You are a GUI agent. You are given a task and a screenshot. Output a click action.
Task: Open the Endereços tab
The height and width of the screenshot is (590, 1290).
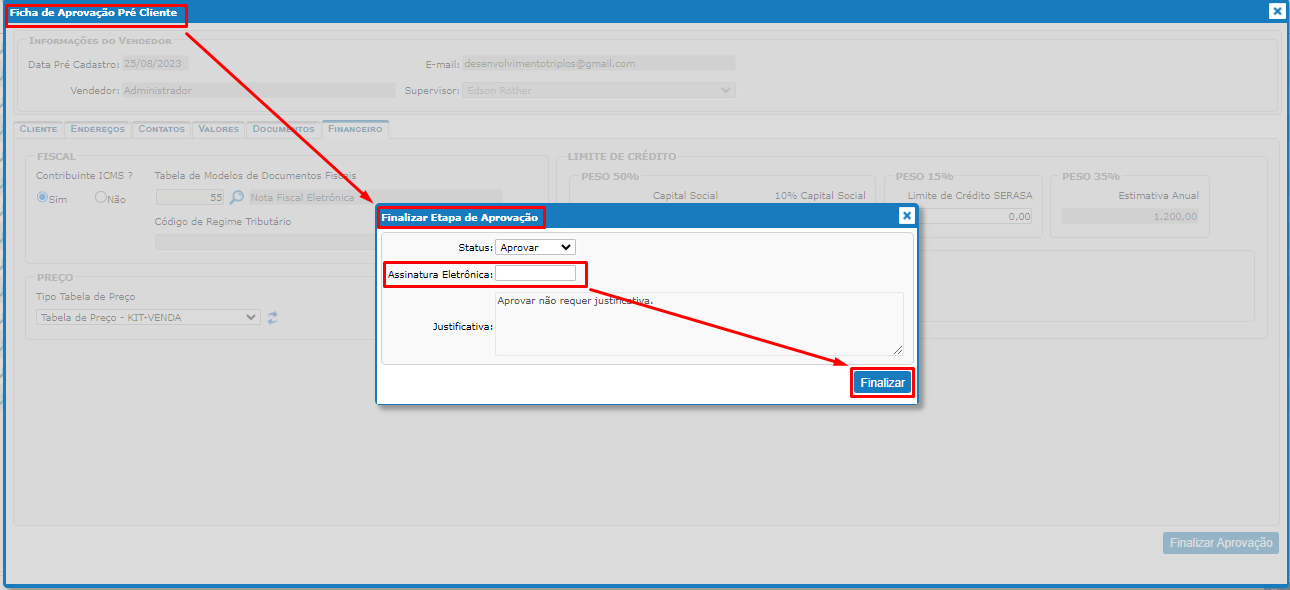pos(98,129)
